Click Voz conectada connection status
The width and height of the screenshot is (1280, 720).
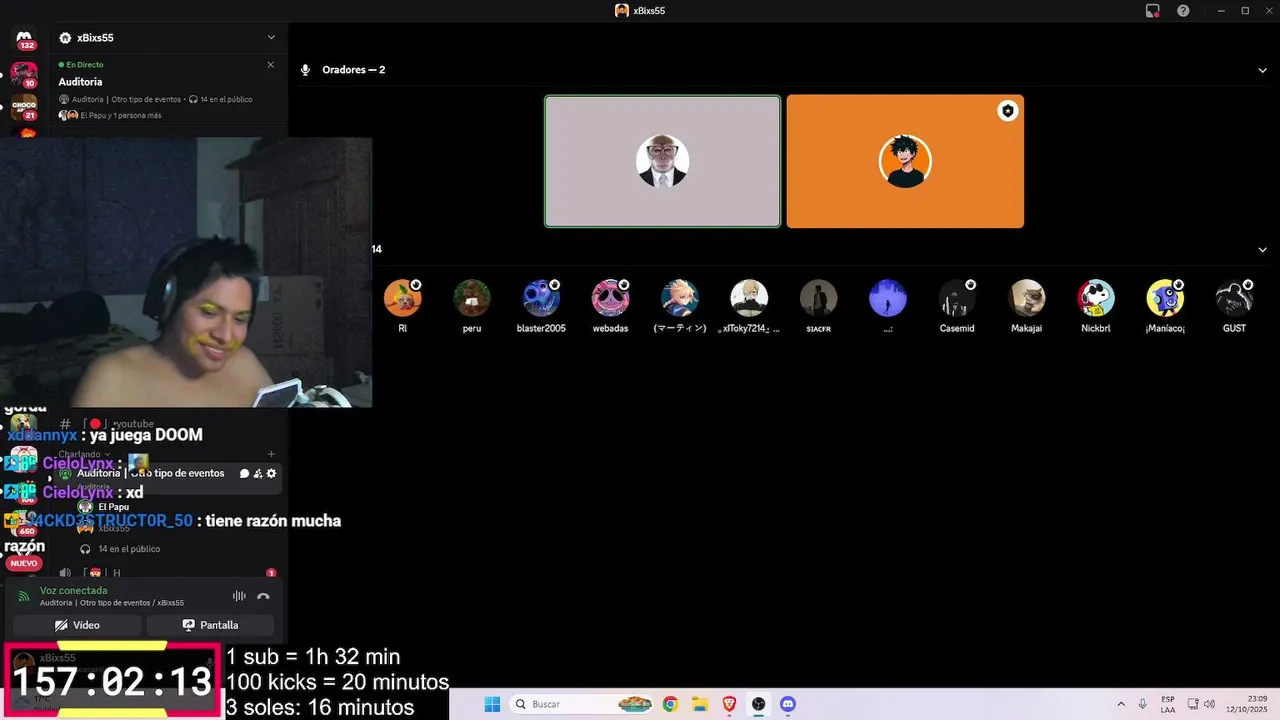[x=73, y=590]
